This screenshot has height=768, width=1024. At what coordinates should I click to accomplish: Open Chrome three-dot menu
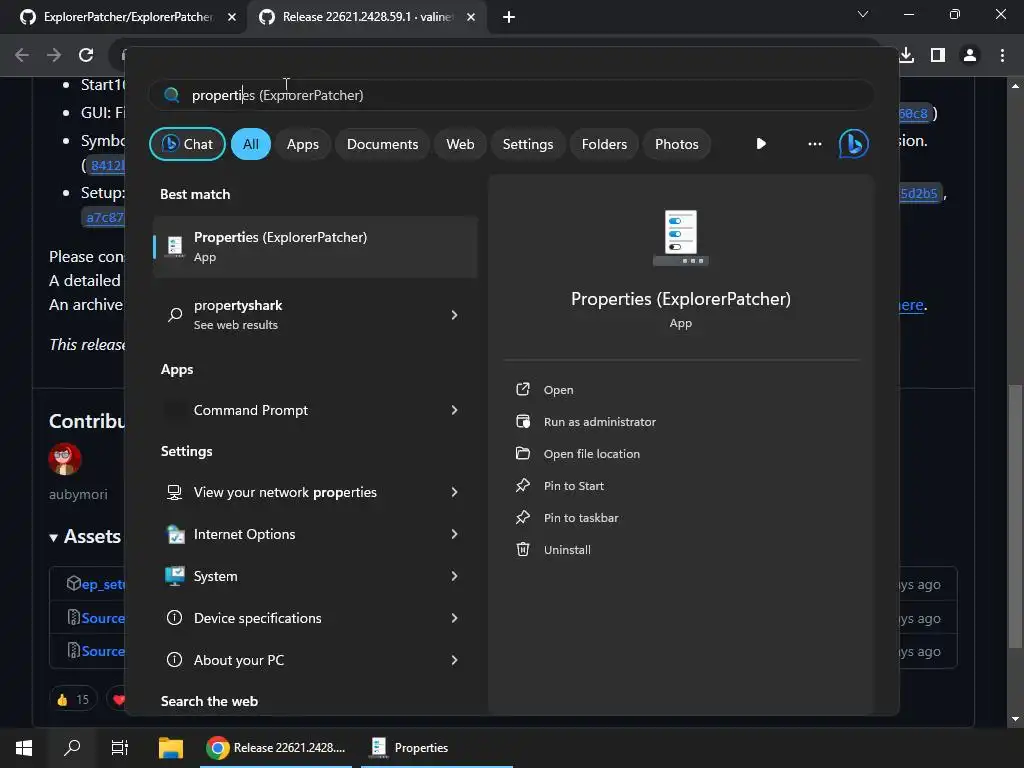(1002, 56)
